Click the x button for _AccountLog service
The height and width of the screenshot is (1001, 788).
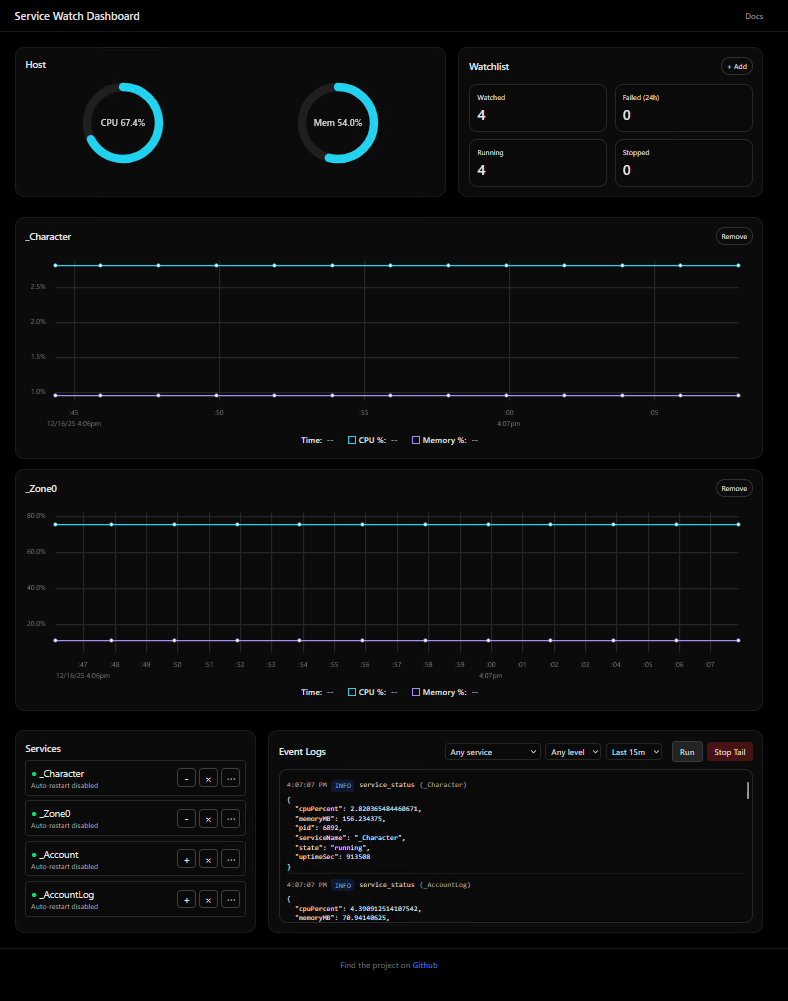click(x=208, y=899)
